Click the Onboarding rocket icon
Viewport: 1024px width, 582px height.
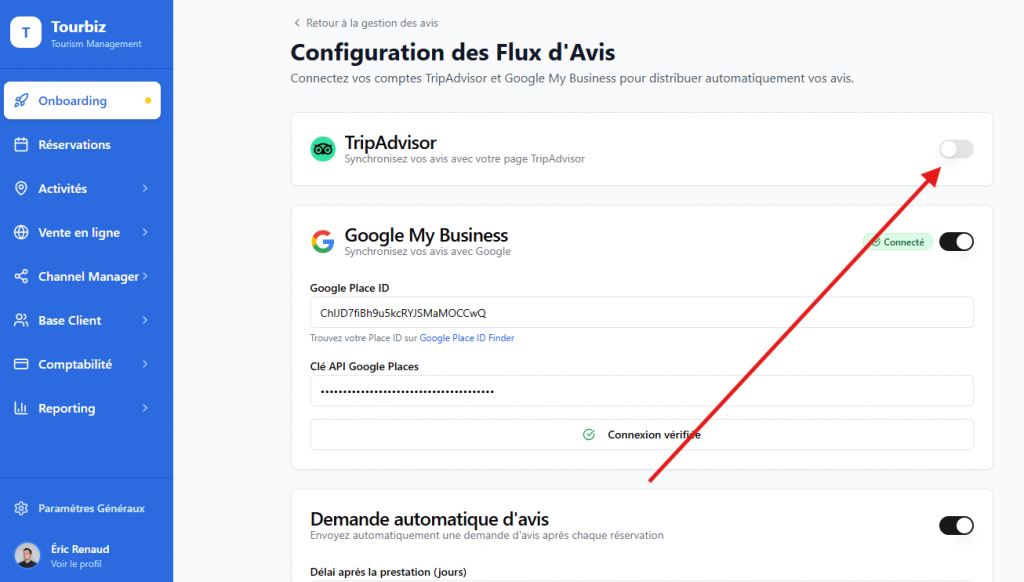(x=21, y=101)
